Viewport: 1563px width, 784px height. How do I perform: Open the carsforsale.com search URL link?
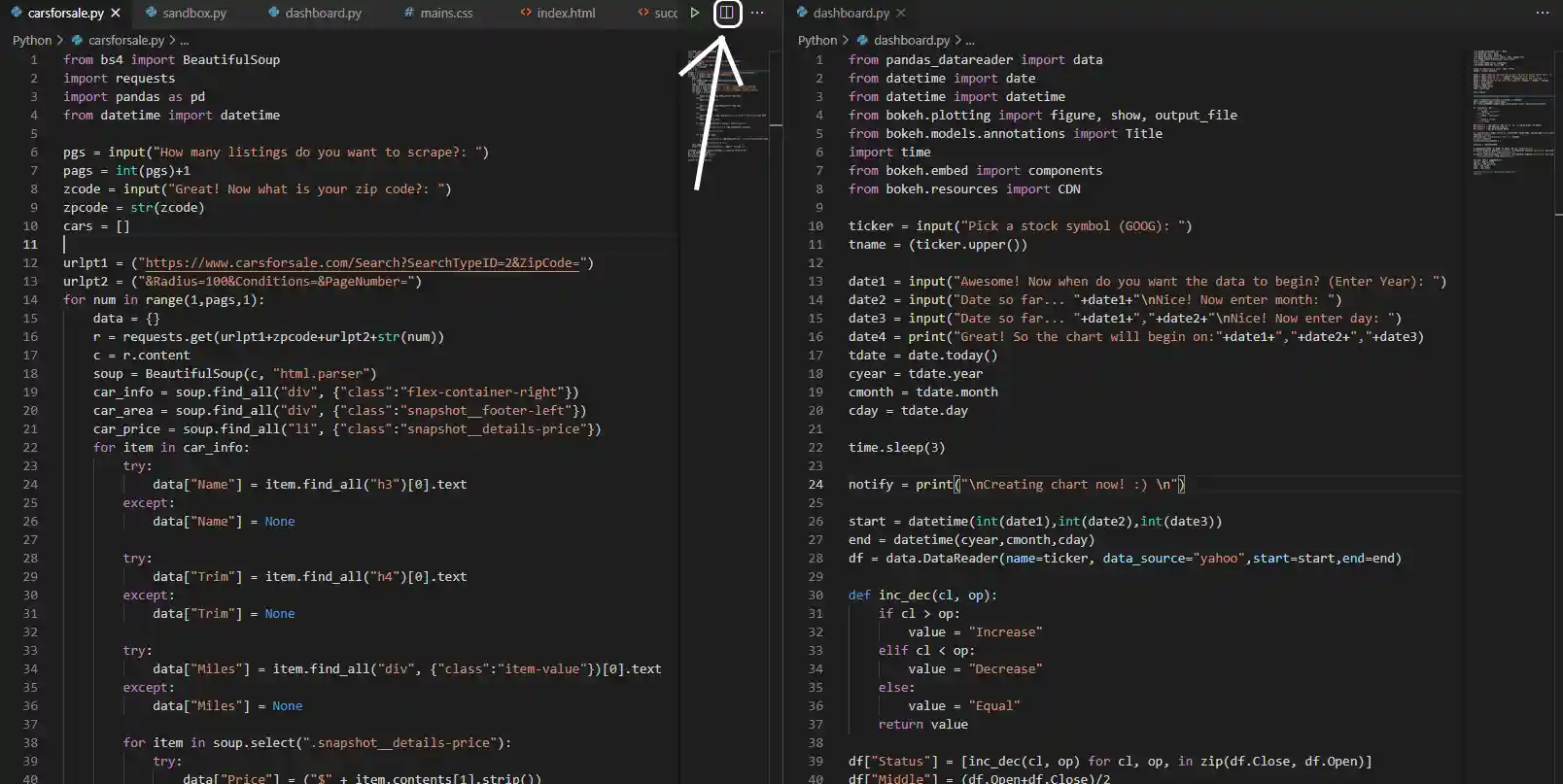pos(363,262)
